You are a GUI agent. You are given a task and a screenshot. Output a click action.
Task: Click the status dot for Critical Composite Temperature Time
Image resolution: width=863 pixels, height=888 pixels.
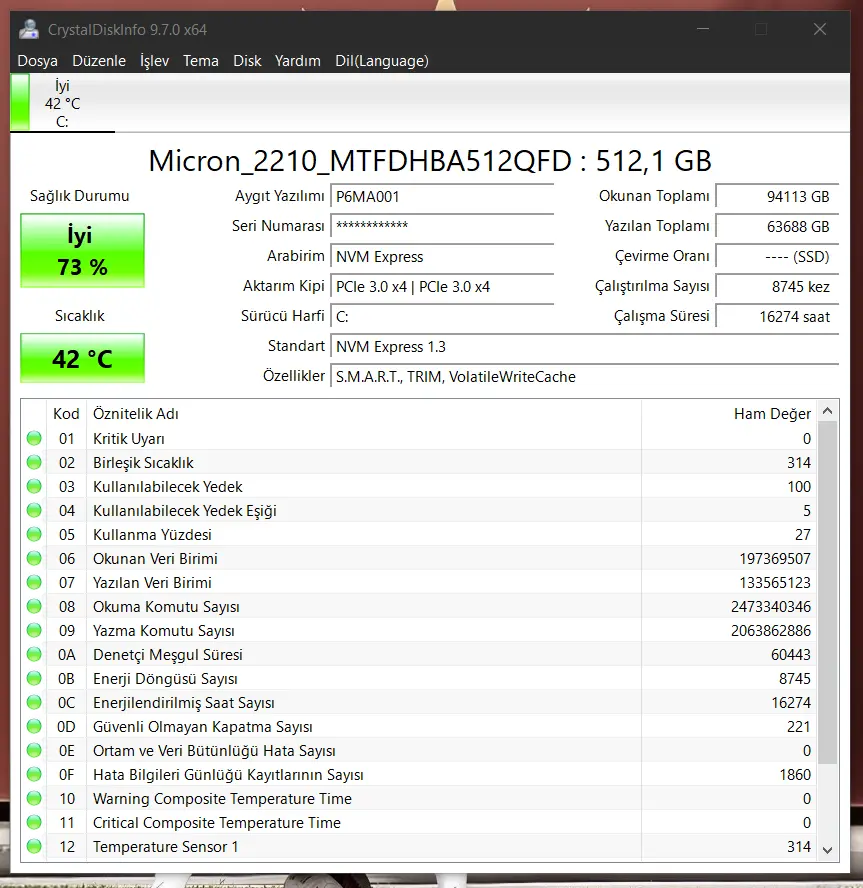34,822
